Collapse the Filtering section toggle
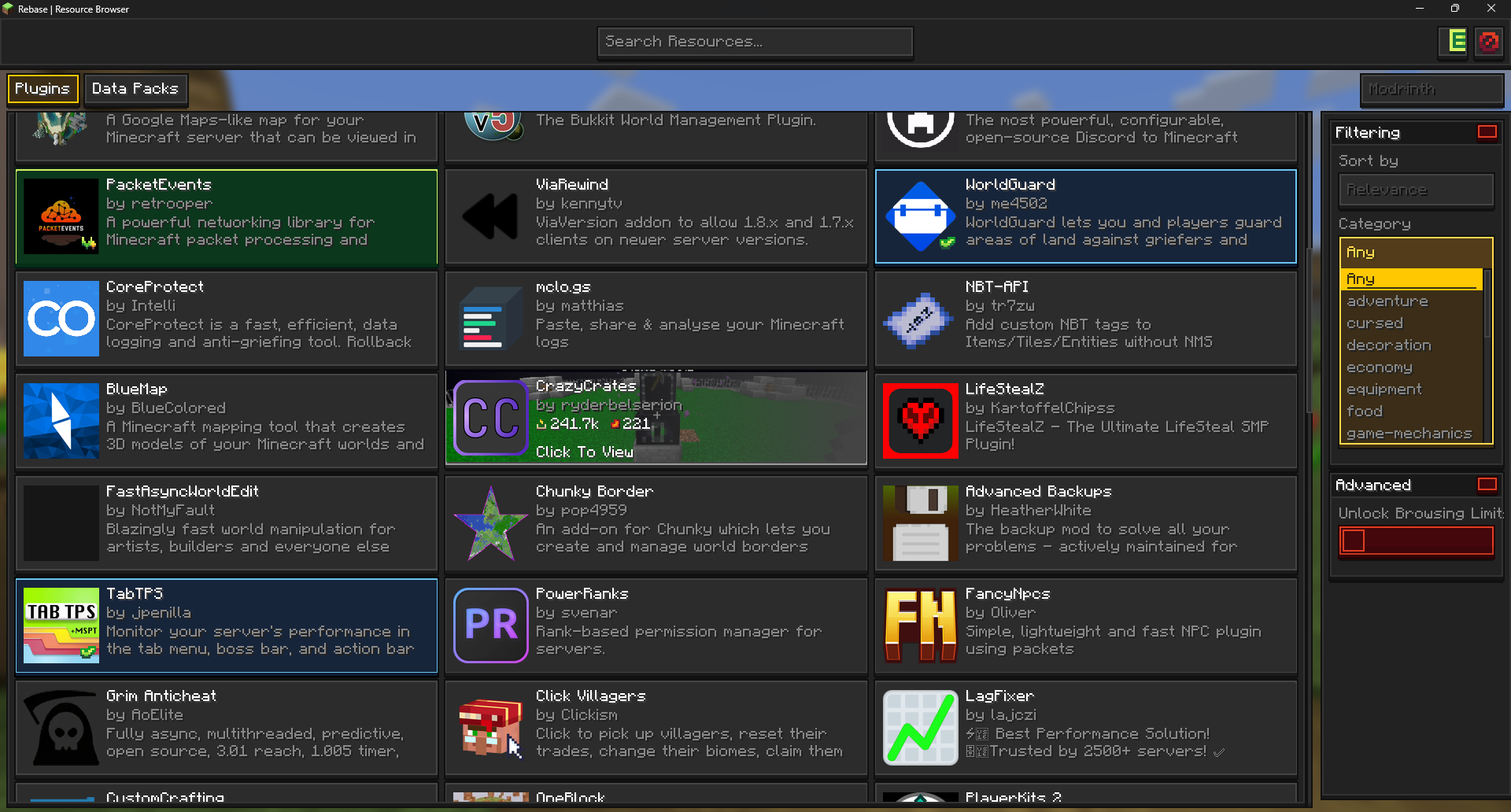 [1487, 132]
